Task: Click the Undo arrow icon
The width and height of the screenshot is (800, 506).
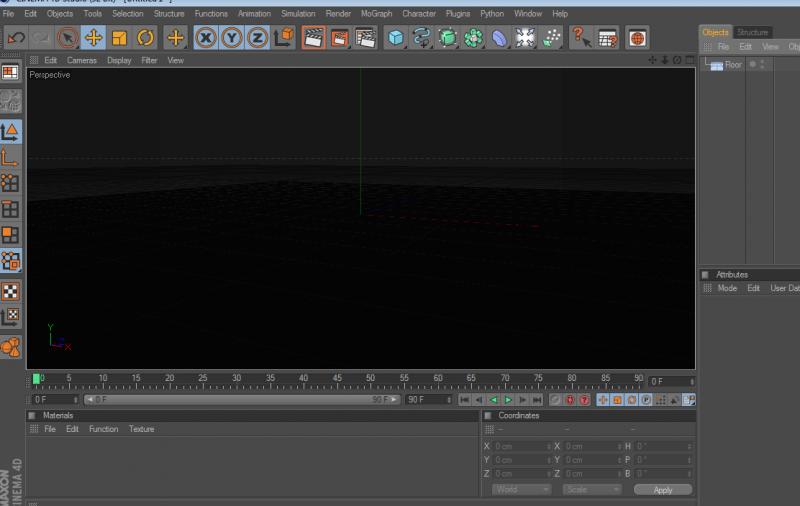Action: coord(16,38)
